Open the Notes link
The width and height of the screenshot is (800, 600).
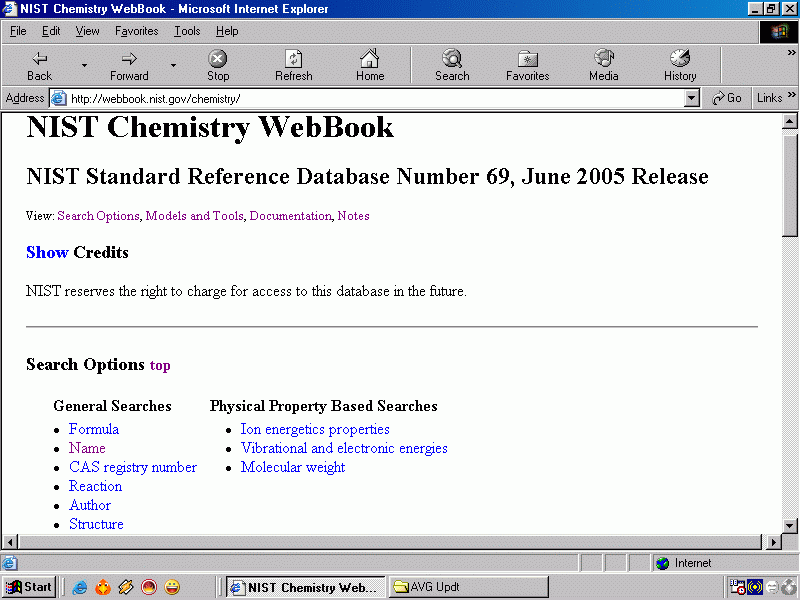point(353,216)
